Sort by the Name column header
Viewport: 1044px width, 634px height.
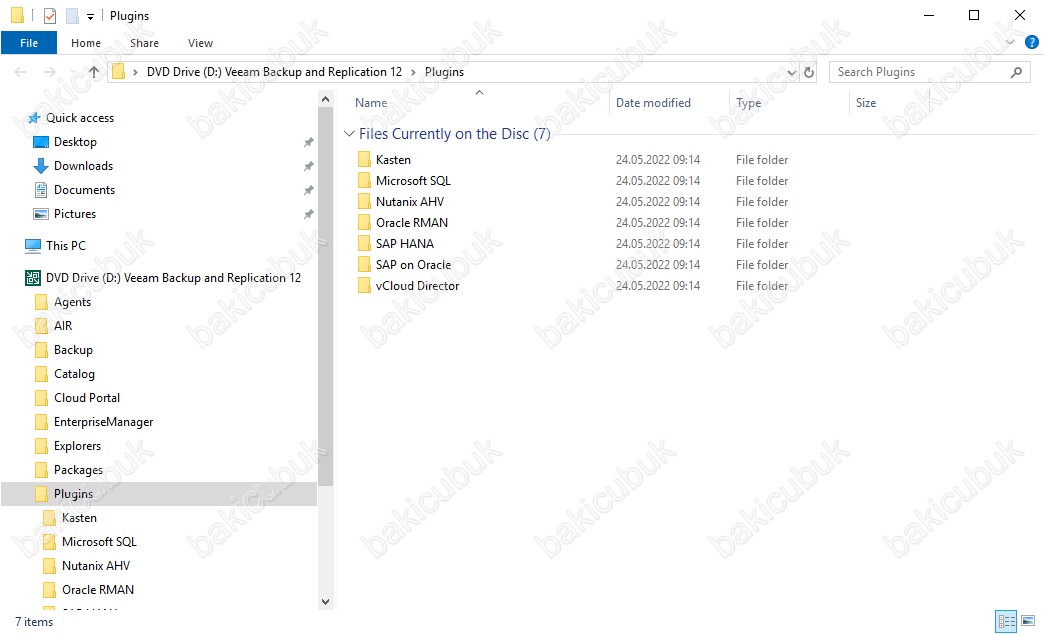pos(371,103)
